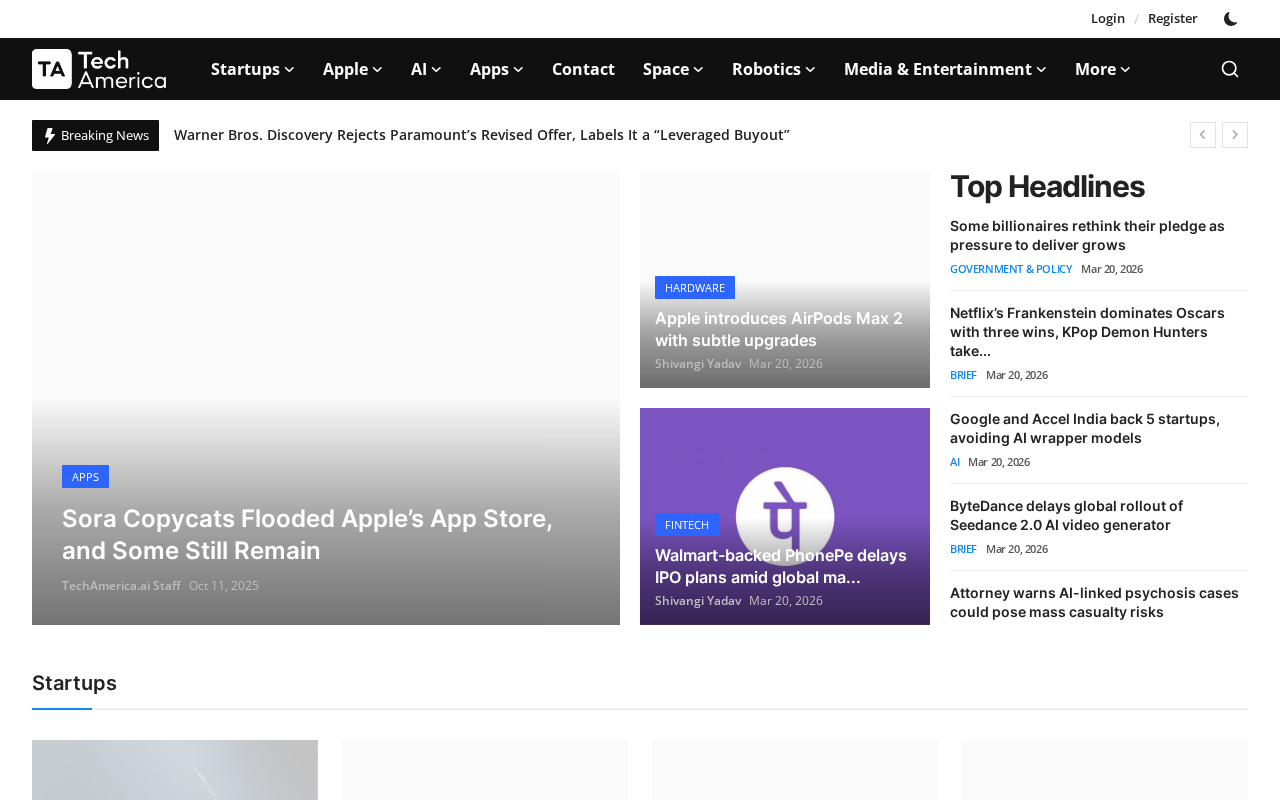
Task: Show next breaking news item
Action: click(1235, 135)
